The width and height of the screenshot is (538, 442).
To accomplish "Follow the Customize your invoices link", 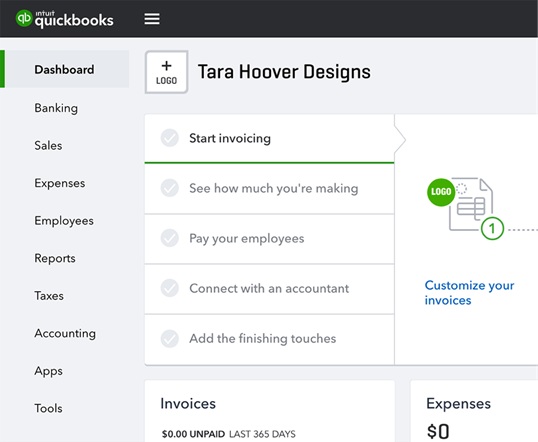I will 469,293.
